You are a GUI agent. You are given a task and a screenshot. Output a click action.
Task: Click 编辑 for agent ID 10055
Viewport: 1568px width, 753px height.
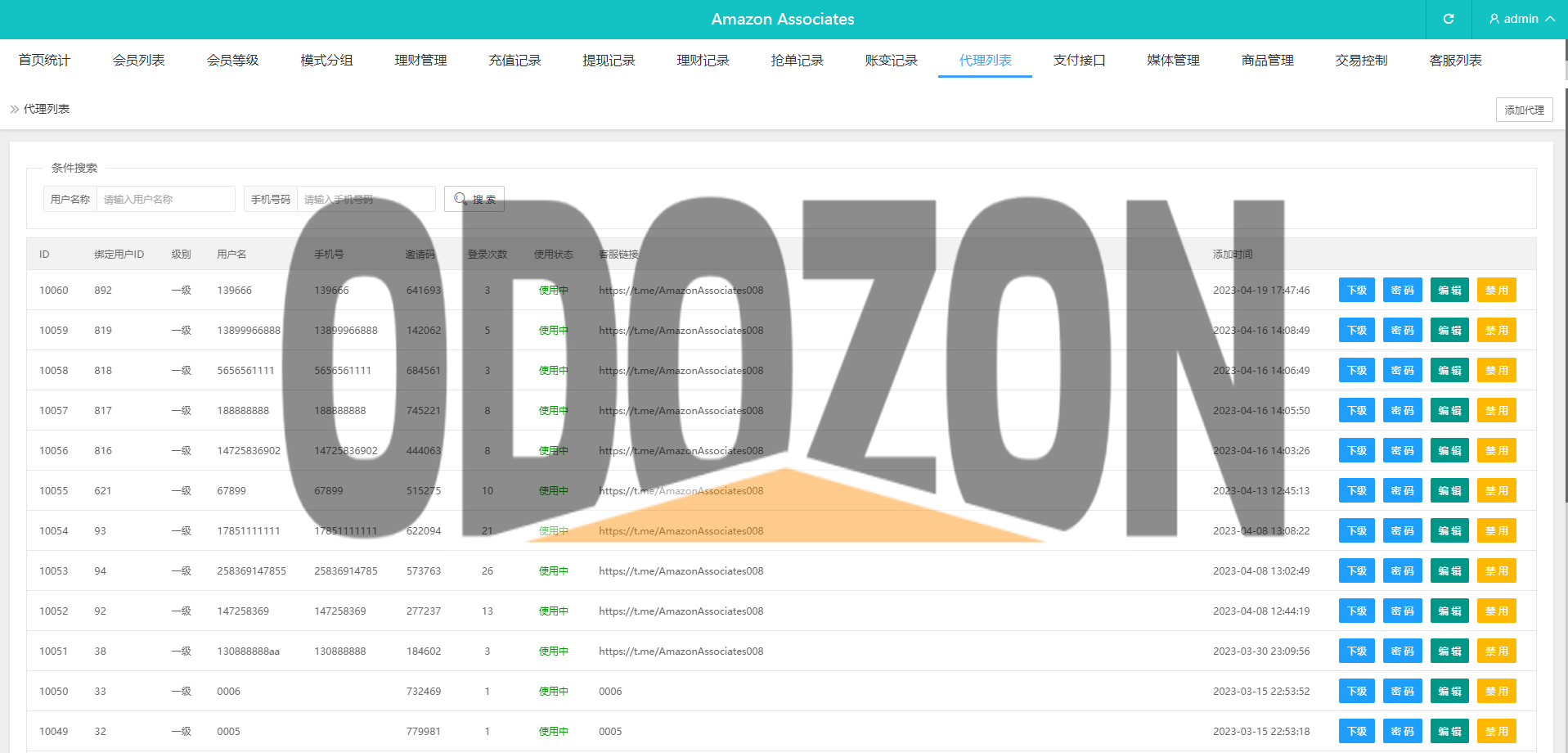coord(1449,491)
